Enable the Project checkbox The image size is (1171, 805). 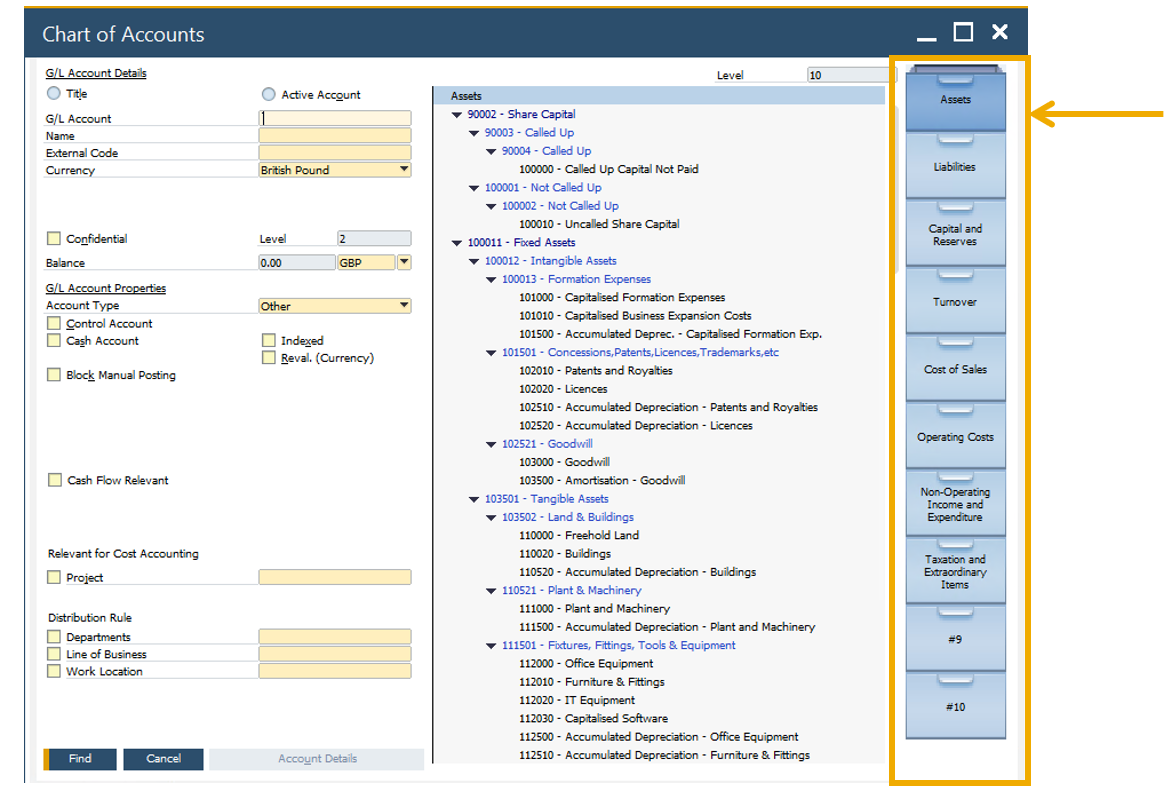point(54,577)
